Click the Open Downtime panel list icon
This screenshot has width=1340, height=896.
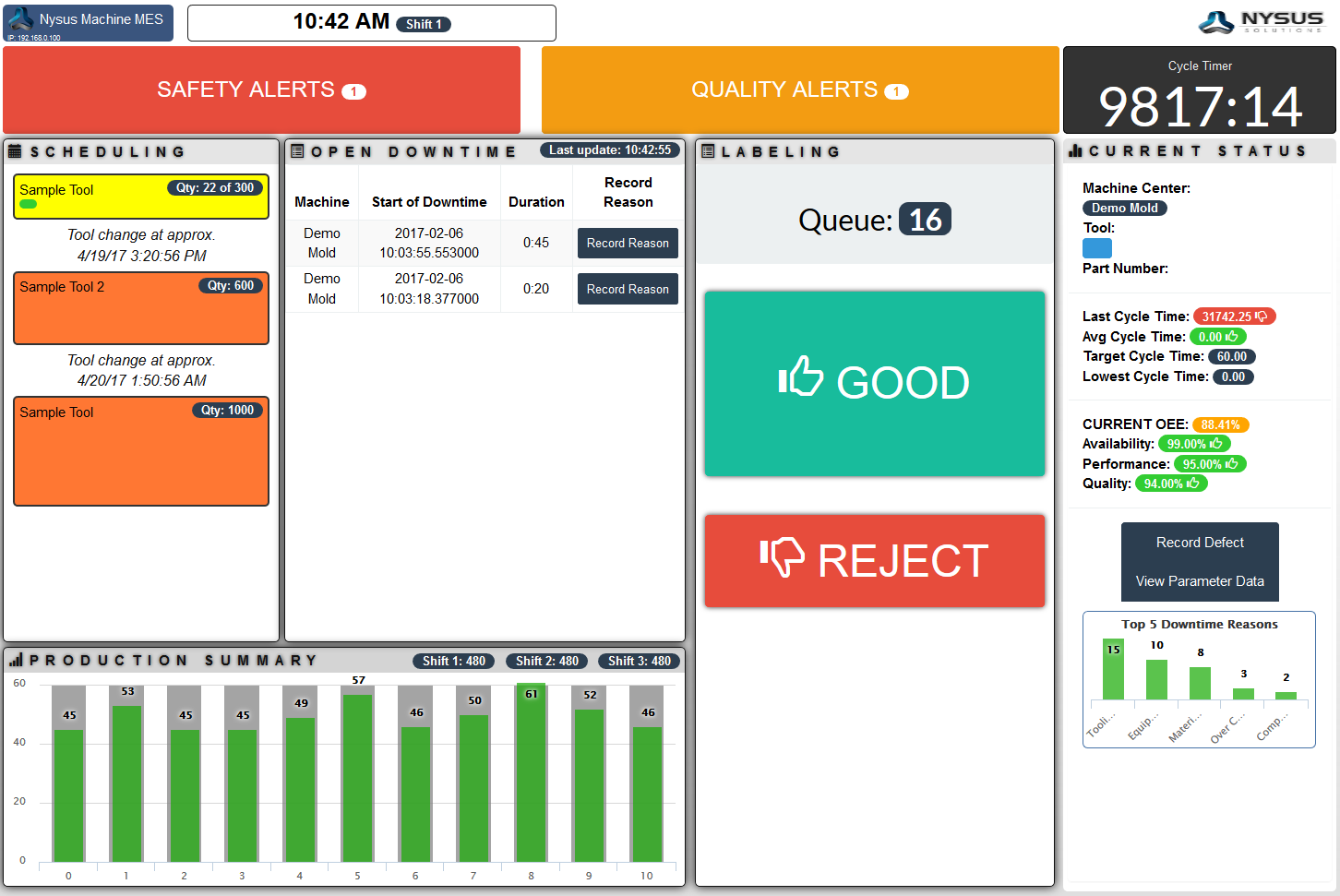(x=297, y=151)
